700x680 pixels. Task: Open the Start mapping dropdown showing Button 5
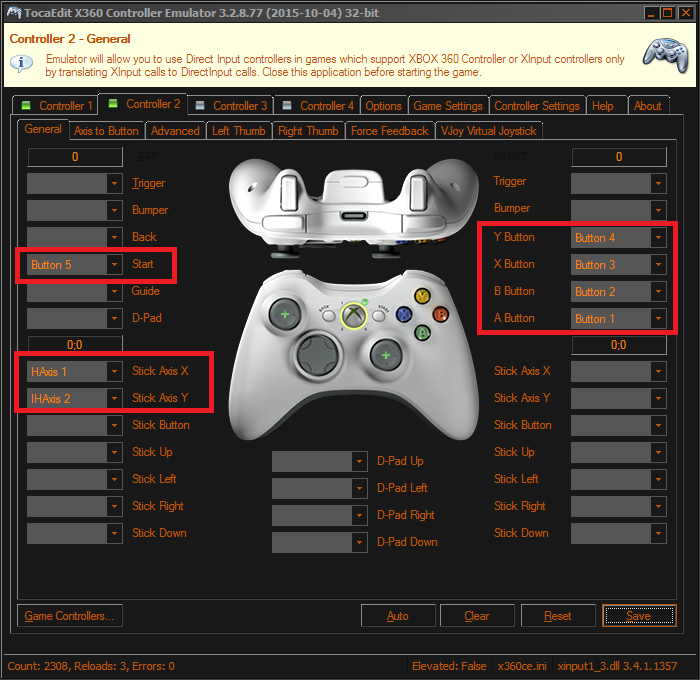(x=75, y=265)
